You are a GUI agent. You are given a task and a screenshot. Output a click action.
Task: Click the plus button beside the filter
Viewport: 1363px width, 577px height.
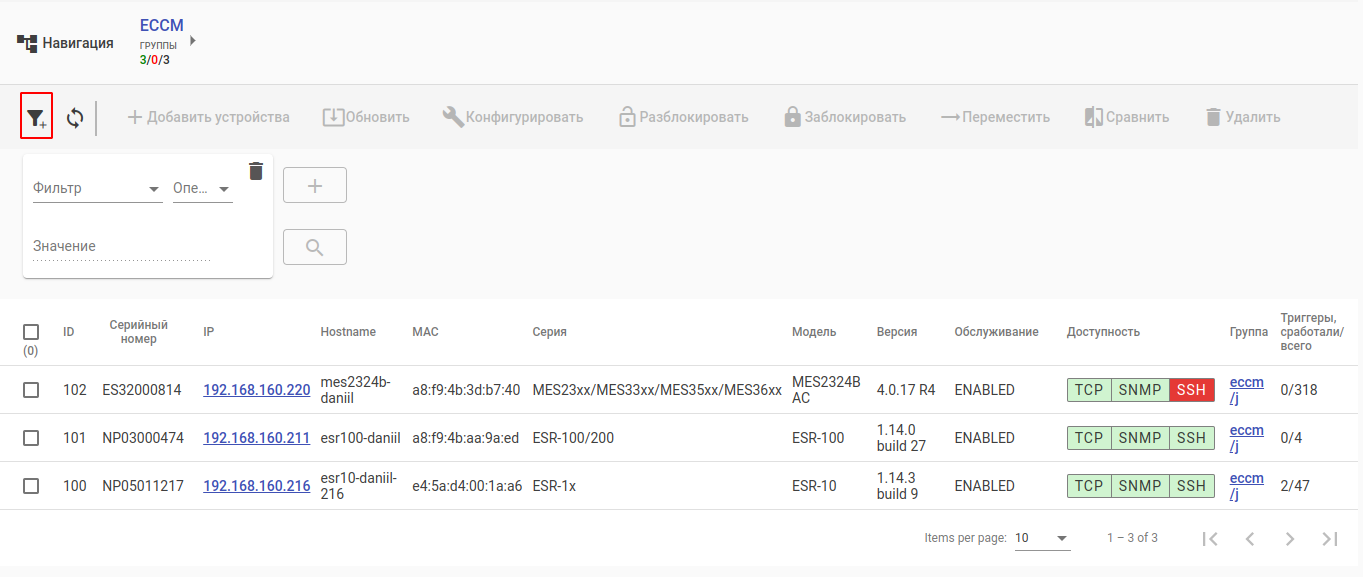click(315, 185)
